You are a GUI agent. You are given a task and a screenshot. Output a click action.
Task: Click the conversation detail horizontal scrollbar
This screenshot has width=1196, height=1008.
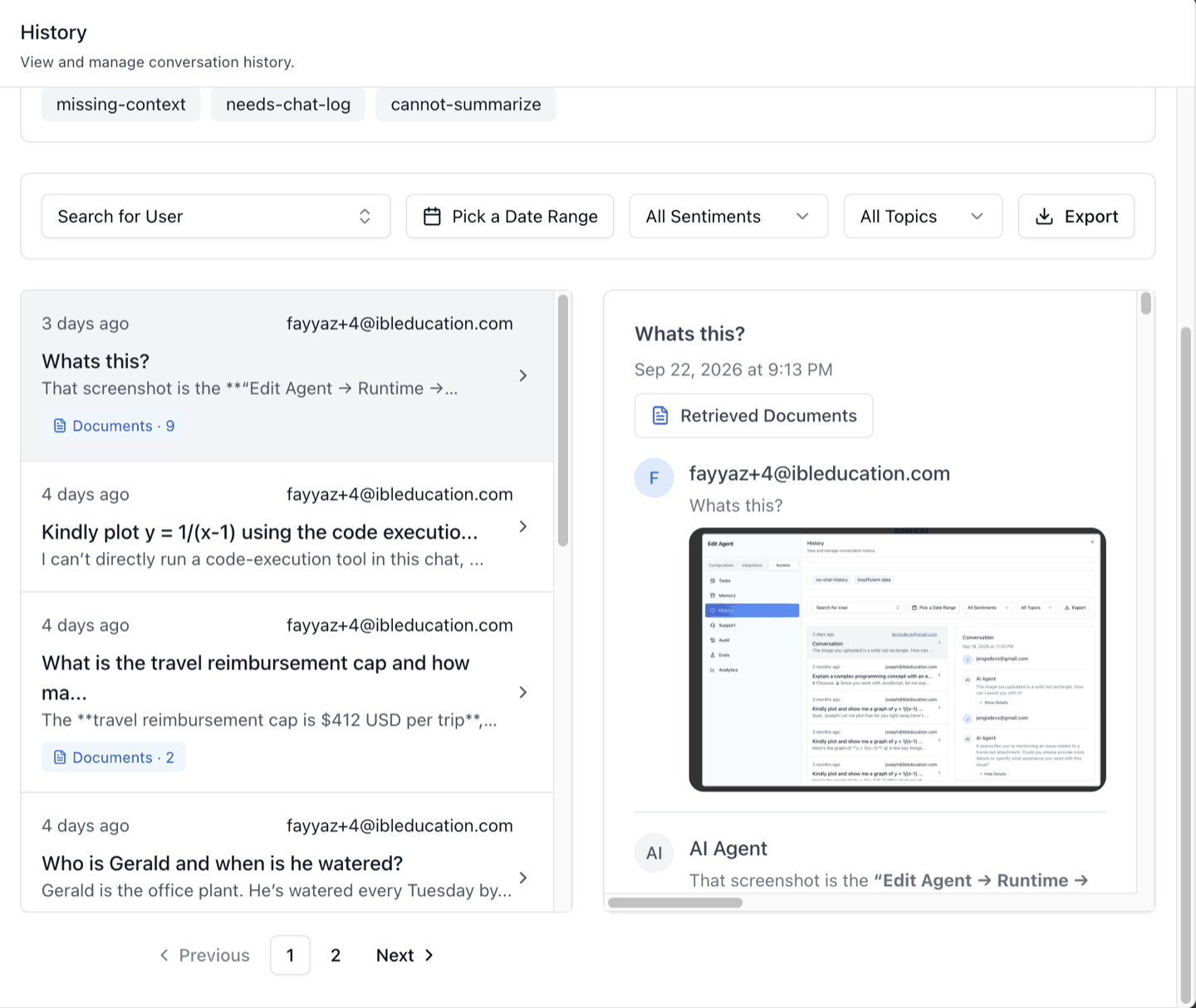(x=675, y=903)
